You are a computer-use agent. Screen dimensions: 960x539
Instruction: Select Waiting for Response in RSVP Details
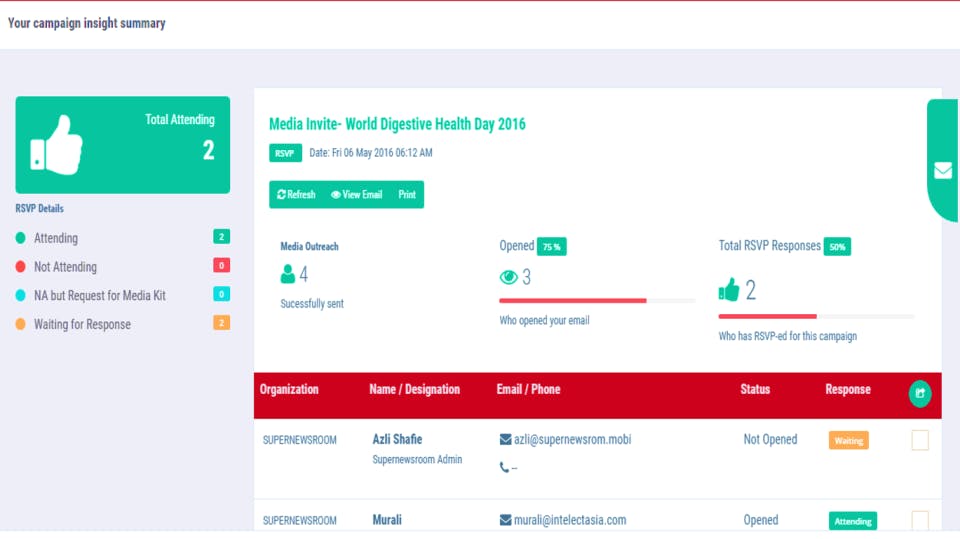[x=83, y=325]
